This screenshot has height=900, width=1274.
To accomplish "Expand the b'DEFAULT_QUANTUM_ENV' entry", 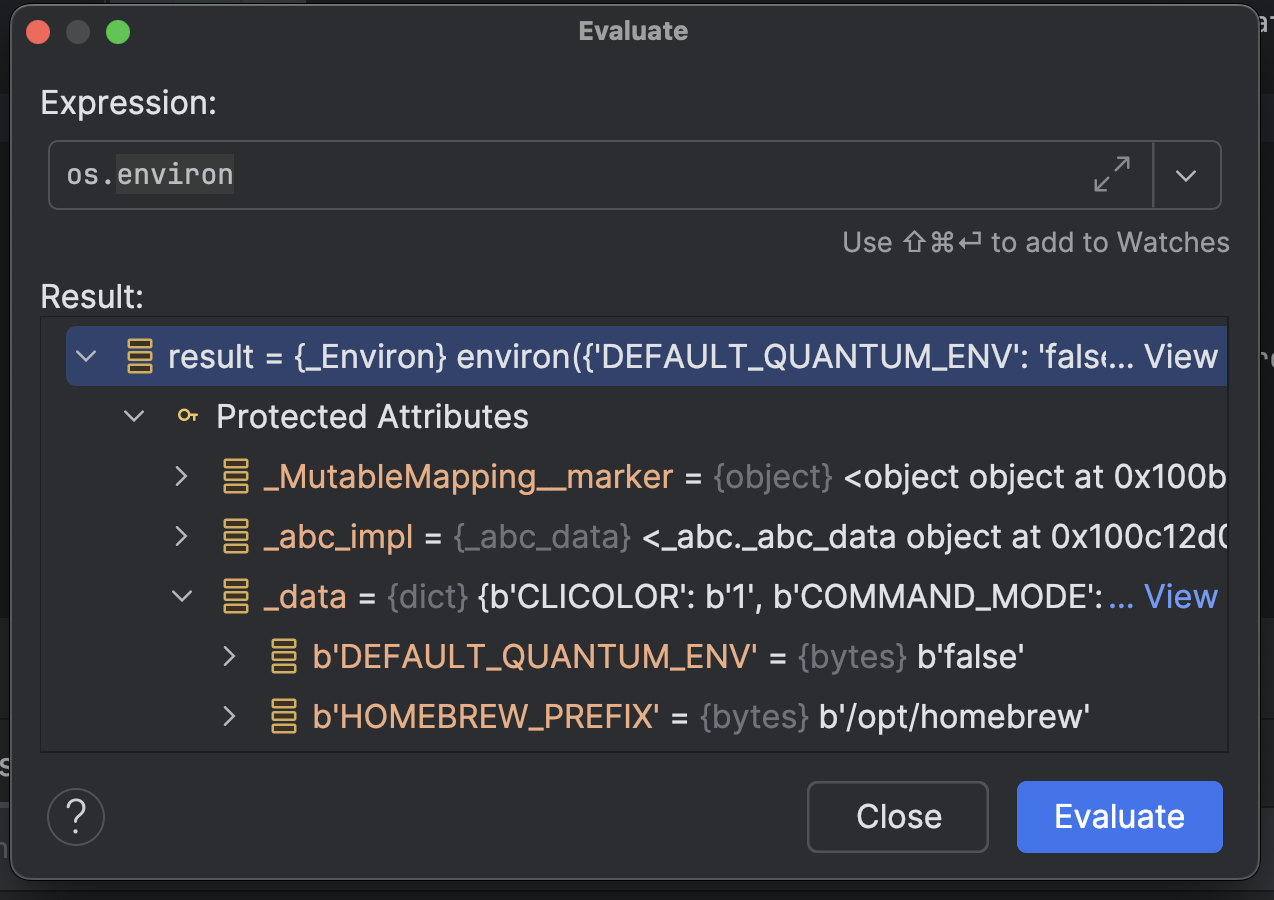I will click(x=229, y=656).
